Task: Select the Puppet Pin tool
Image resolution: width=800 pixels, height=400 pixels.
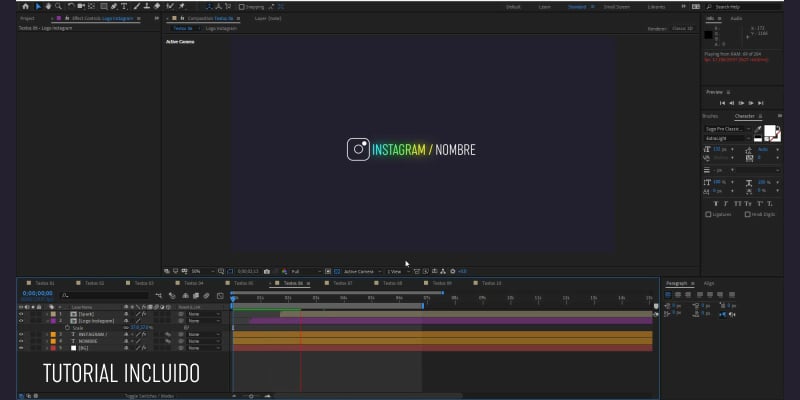Action: pyautogui.click(x=182, y=7)
